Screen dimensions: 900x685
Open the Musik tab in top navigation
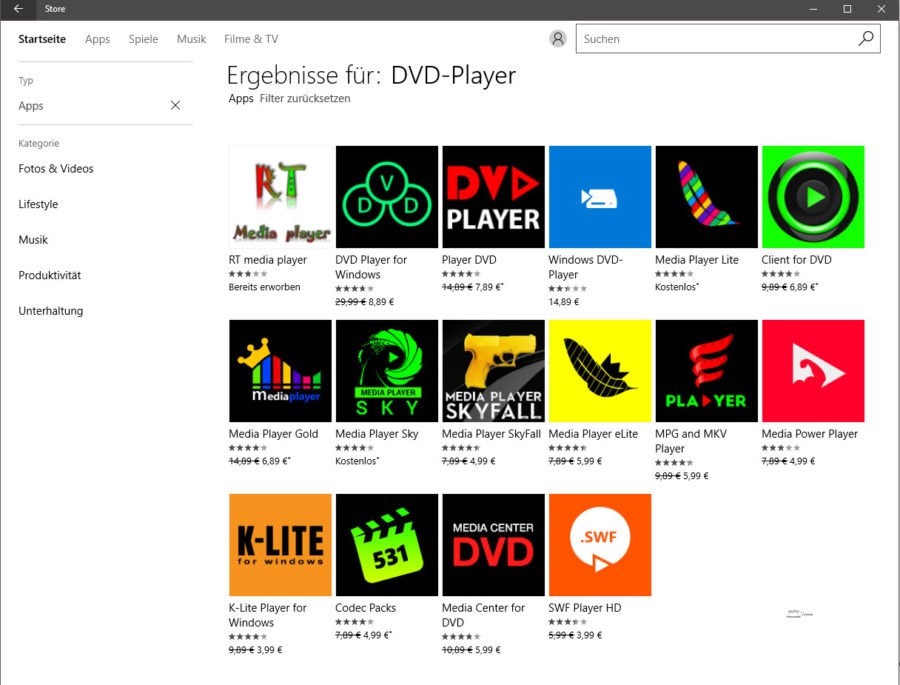point(191,39)
